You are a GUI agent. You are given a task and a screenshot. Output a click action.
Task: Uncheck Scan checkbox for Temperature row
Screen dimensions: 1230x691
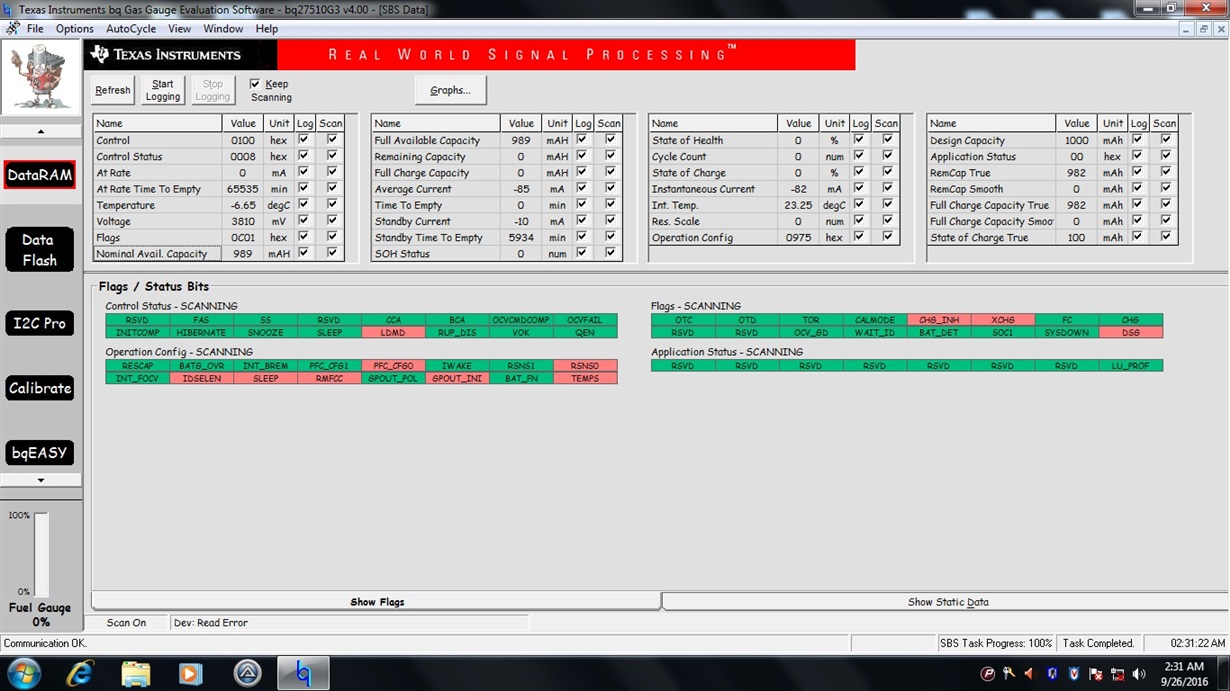pos(332,205)
